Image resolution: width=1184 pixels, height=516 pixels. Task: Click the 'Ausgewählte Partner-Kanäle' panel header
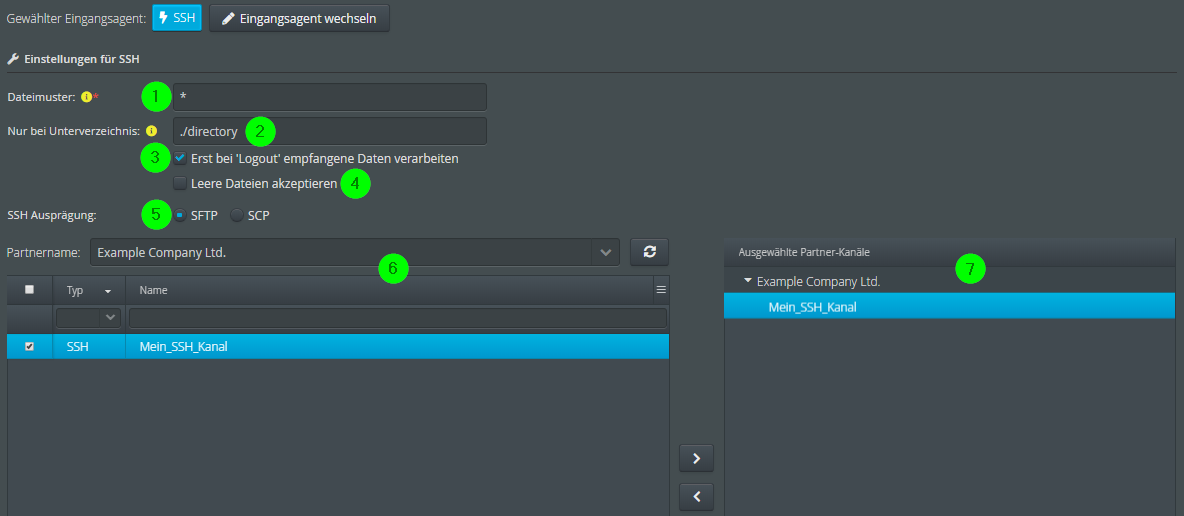(949, 252)
